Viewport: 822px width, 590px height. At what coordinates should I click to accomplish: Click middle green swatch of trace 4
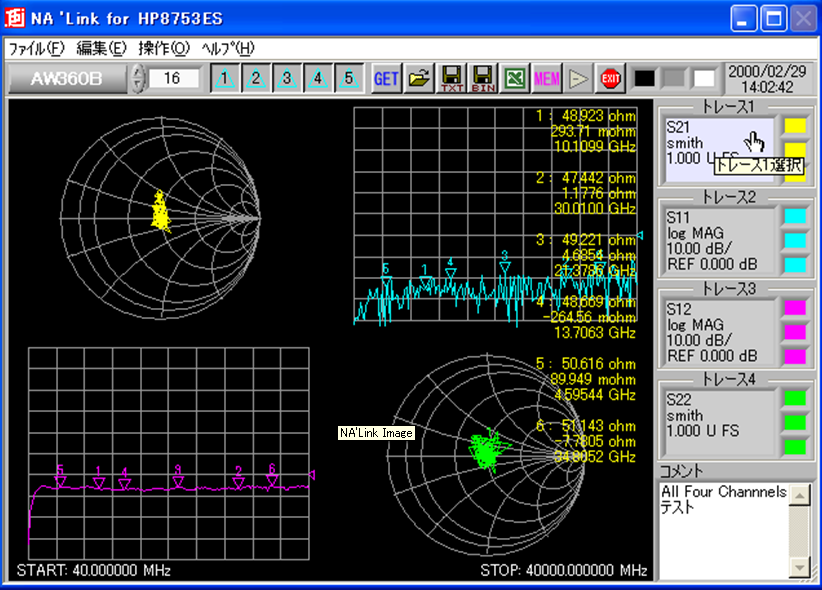pyautogui.click(x=795, y=423)
